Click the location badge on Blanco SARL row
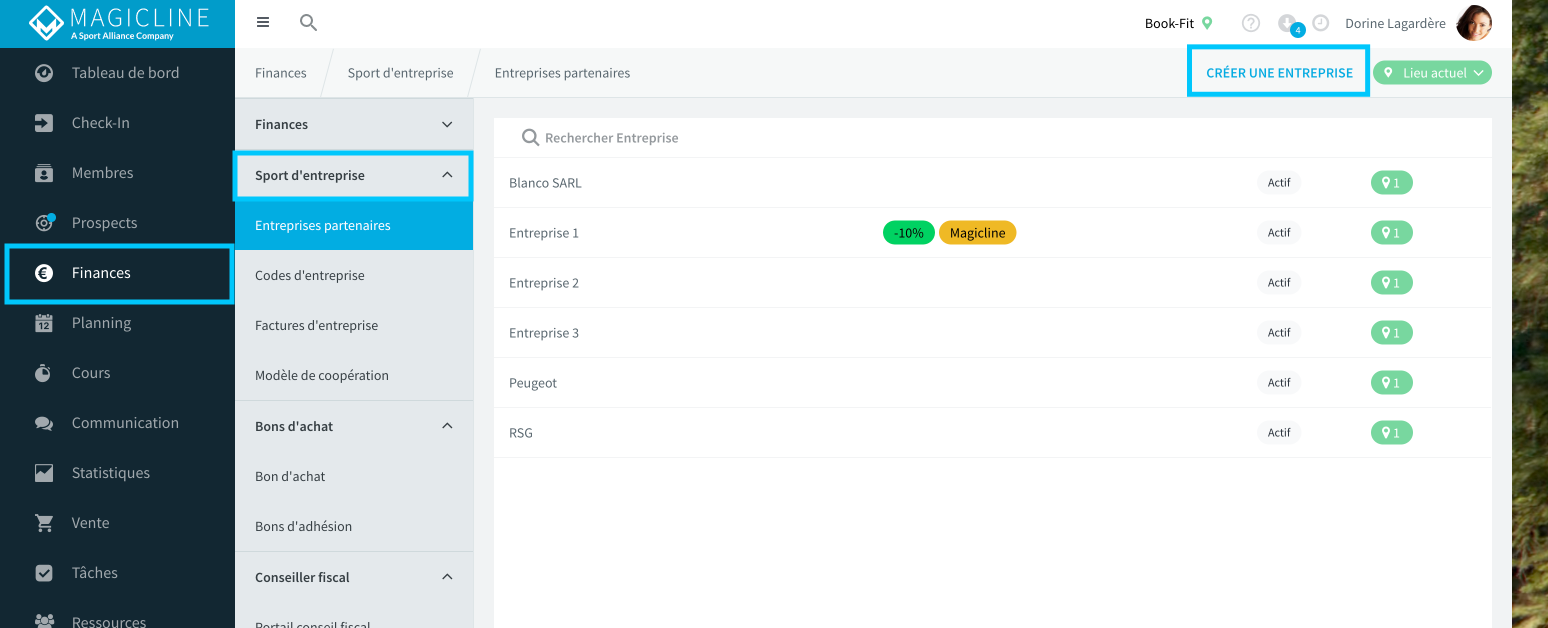The image size is (1548, 628). click(x=1391, y=183)
